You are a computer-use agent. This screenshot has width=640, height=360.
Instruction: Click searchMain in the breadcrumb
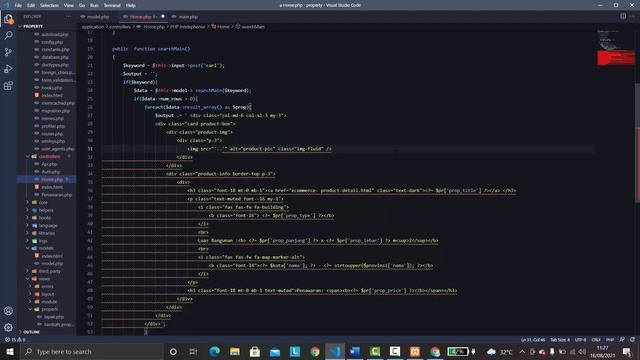coord(253,27)
